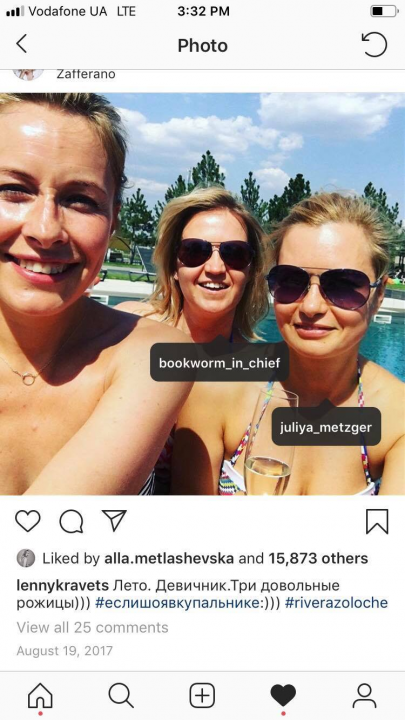The width and height of the screenshot is (405, 720).
Task: Save post with bookmark icon
Action: [x=377, y=522]
